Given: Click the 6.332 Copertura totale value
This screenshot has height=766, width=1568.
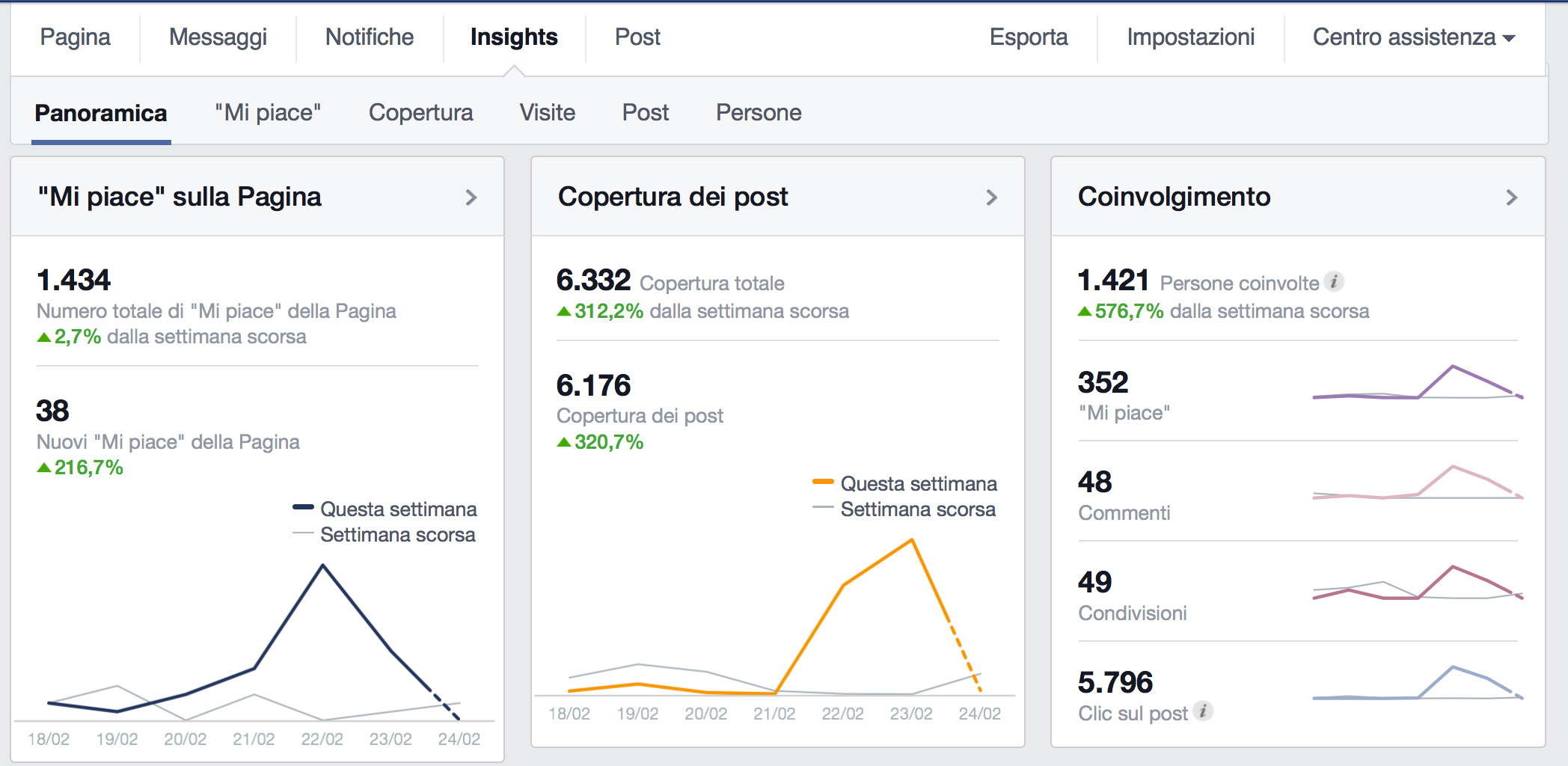Looking at the screenshot, I should point(593,281).
